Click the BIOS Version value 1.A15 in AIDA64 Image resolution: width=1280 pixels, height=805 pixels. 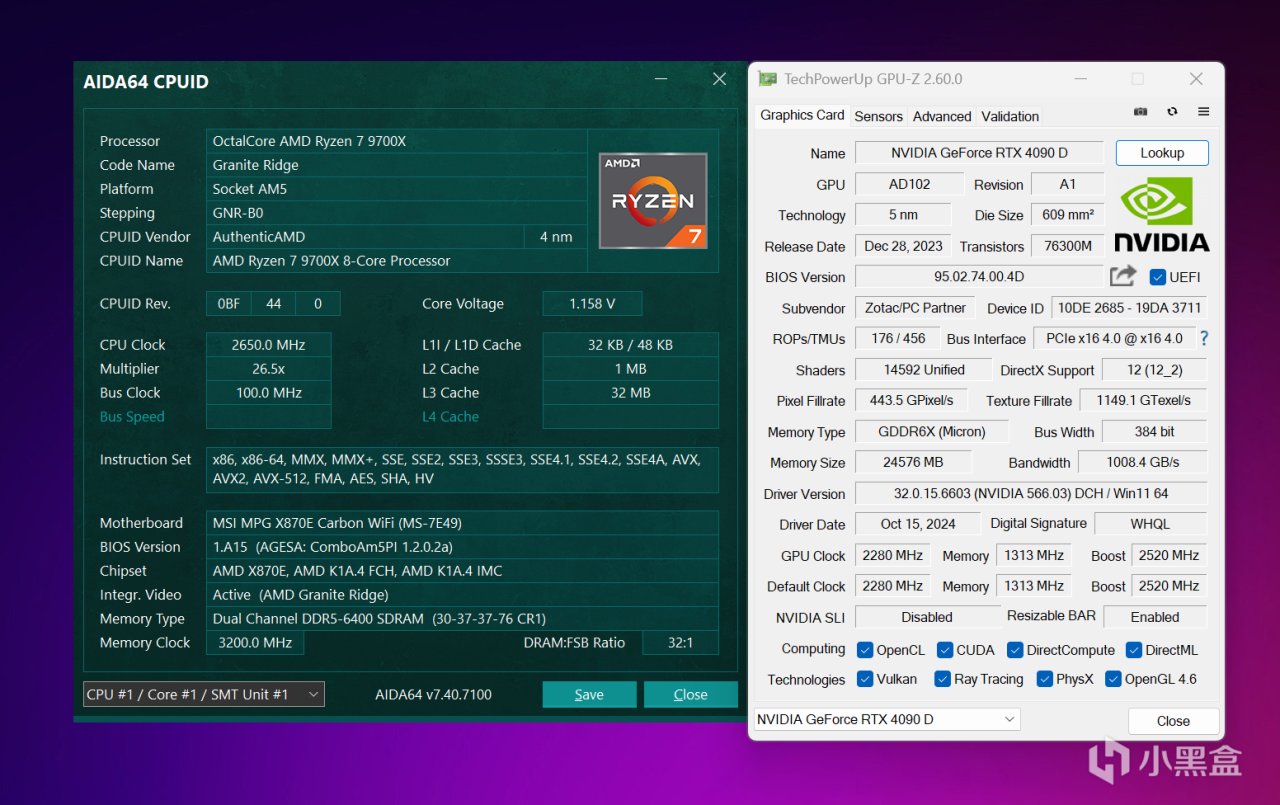point(462,547)
